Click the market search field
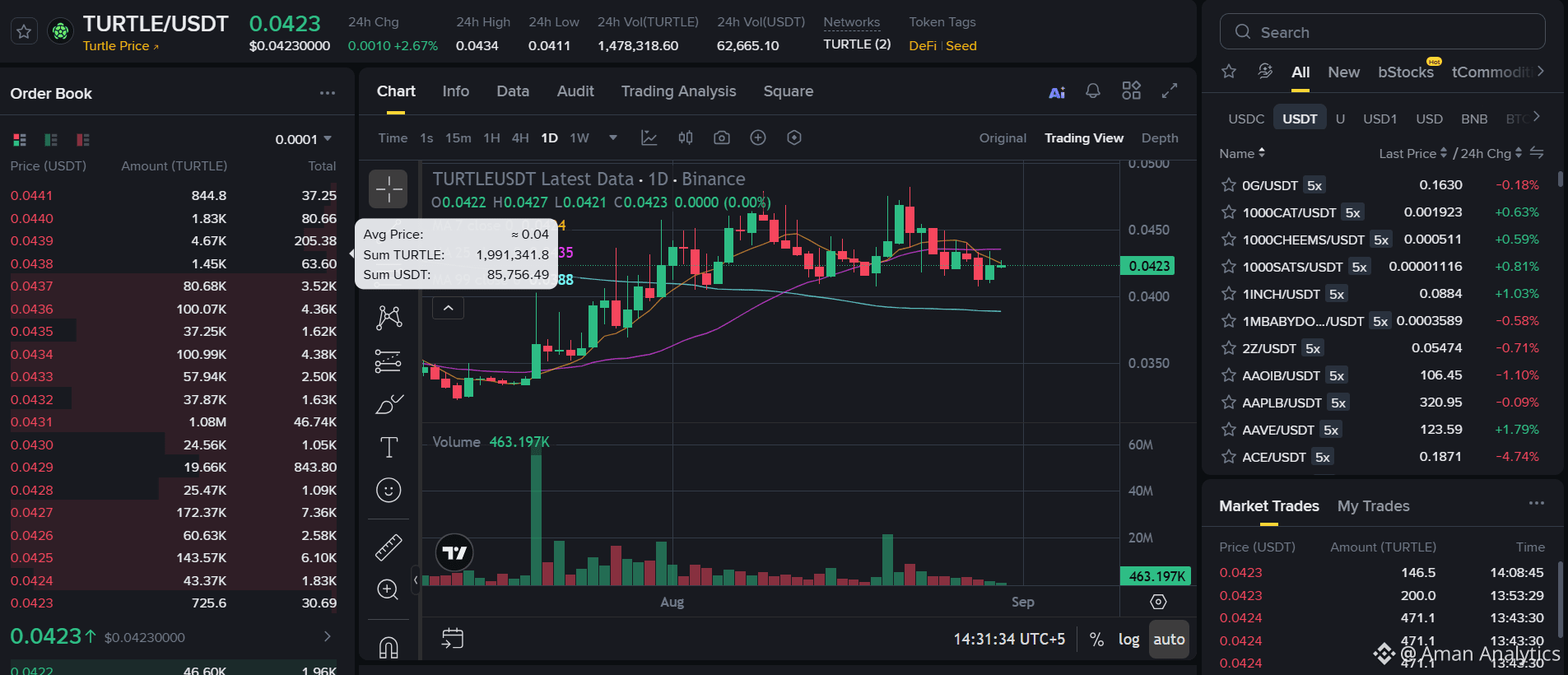Image resolution: width=1568 pixels, height=675 pixels. tap(1382, 32)
